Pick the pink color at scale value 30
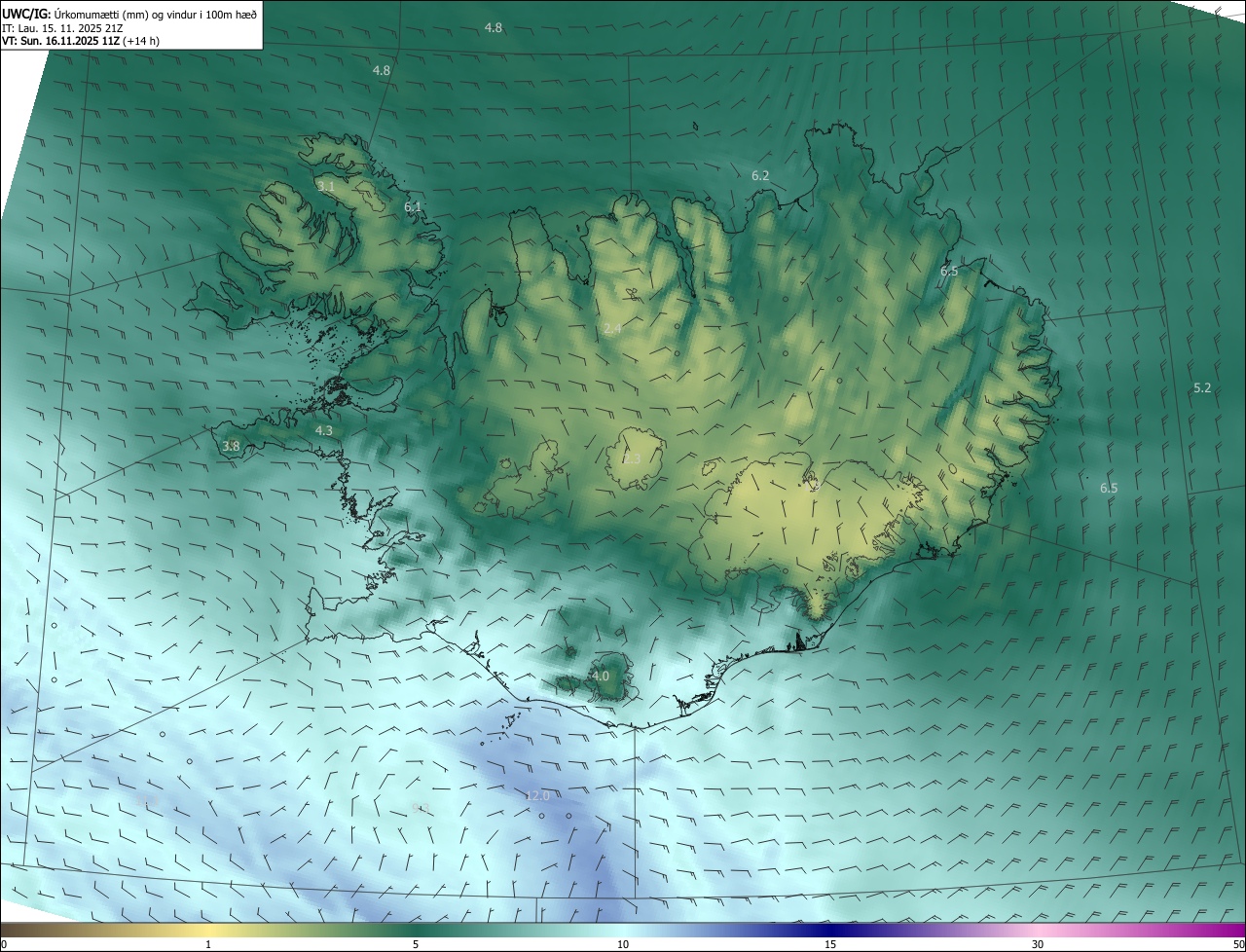The width and height of the screenshot is (1246, 952). (x=1038, y=930)
